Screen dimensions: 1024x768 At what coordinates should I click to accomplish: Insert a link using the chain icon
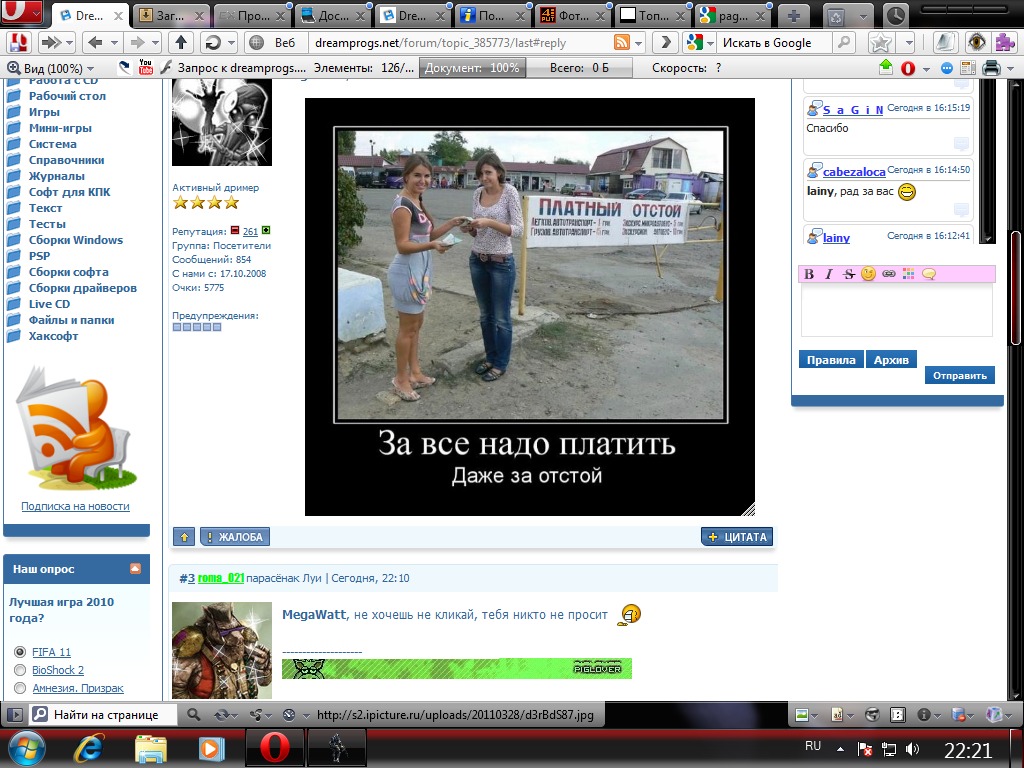(x=889, y=274)
